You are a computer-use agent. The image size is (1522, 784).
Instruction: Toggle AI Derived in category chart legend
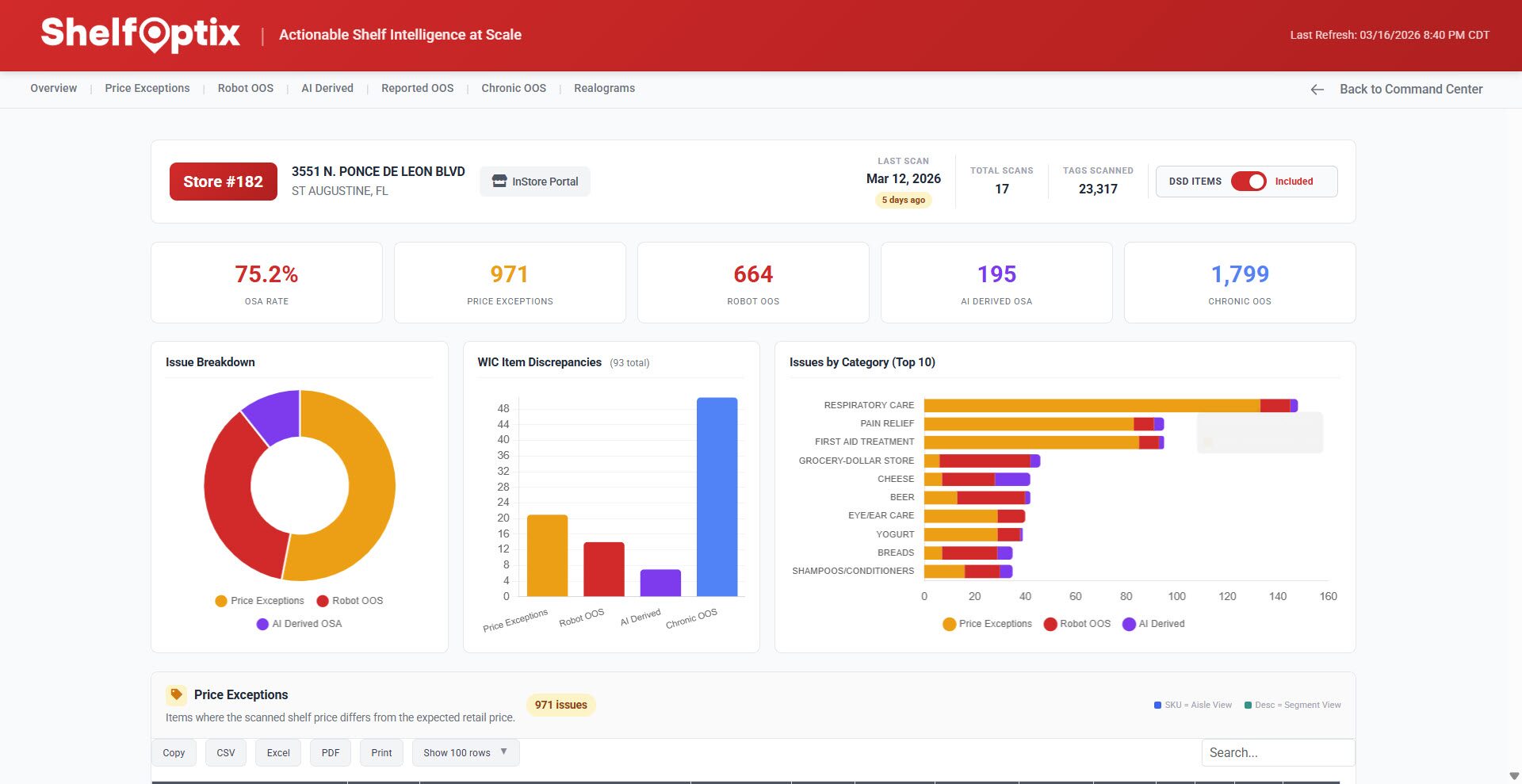1153,624
